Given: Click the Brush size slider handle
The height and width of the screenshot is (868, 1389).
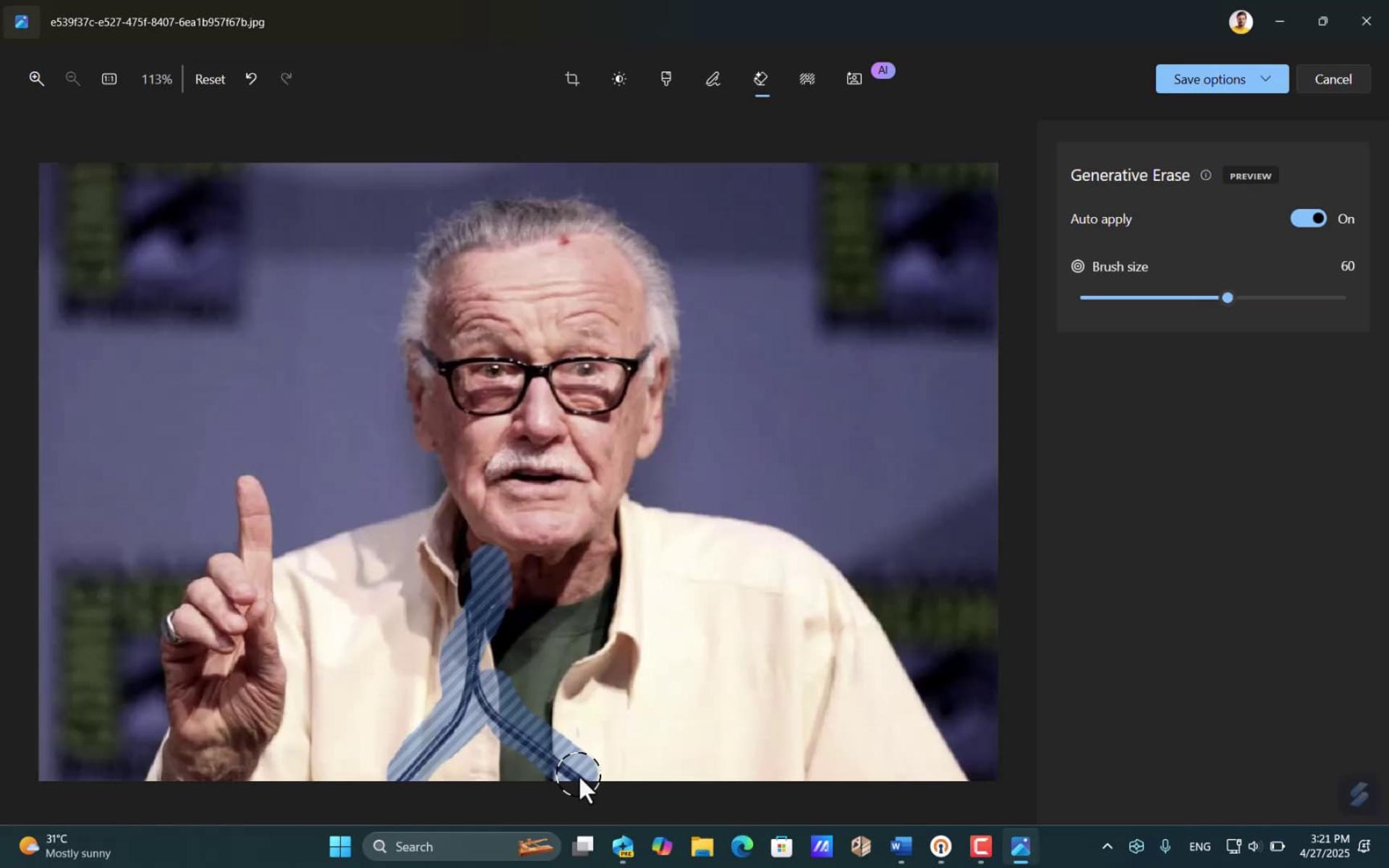Looking at the screenshot, I should click(x=1227, y=297).
